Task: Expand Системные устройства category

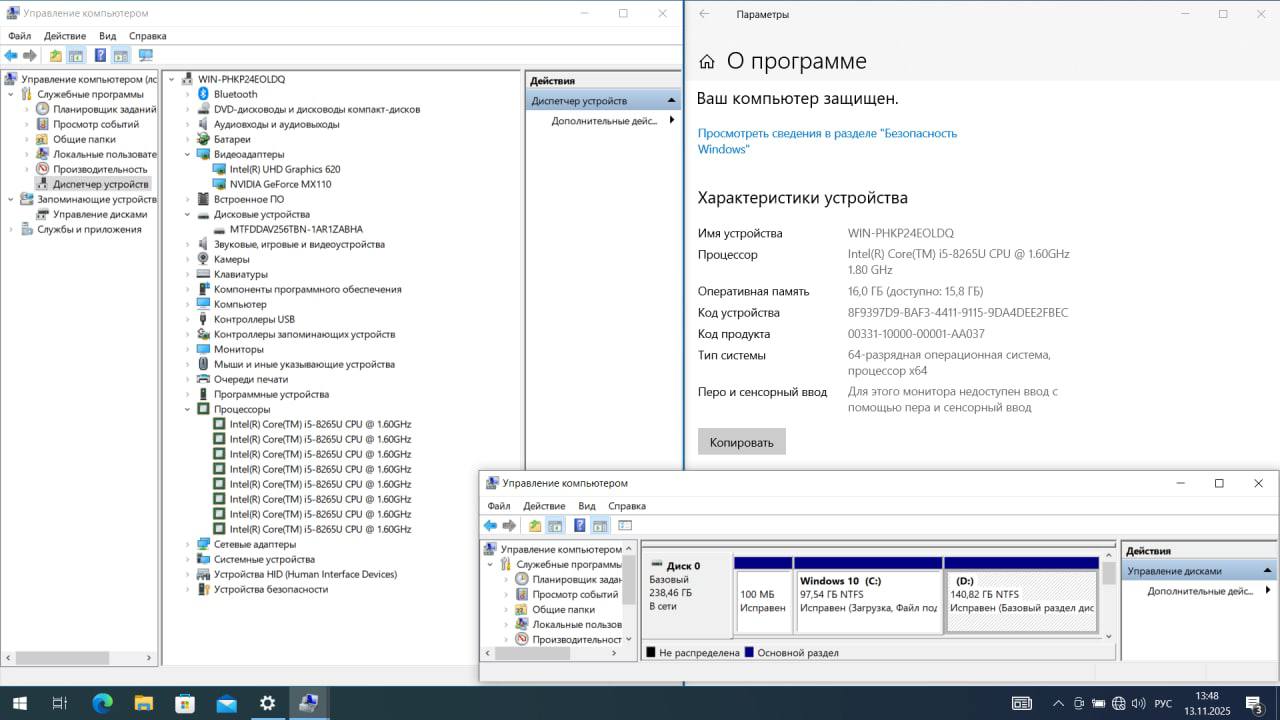Action: coord(187,559)
